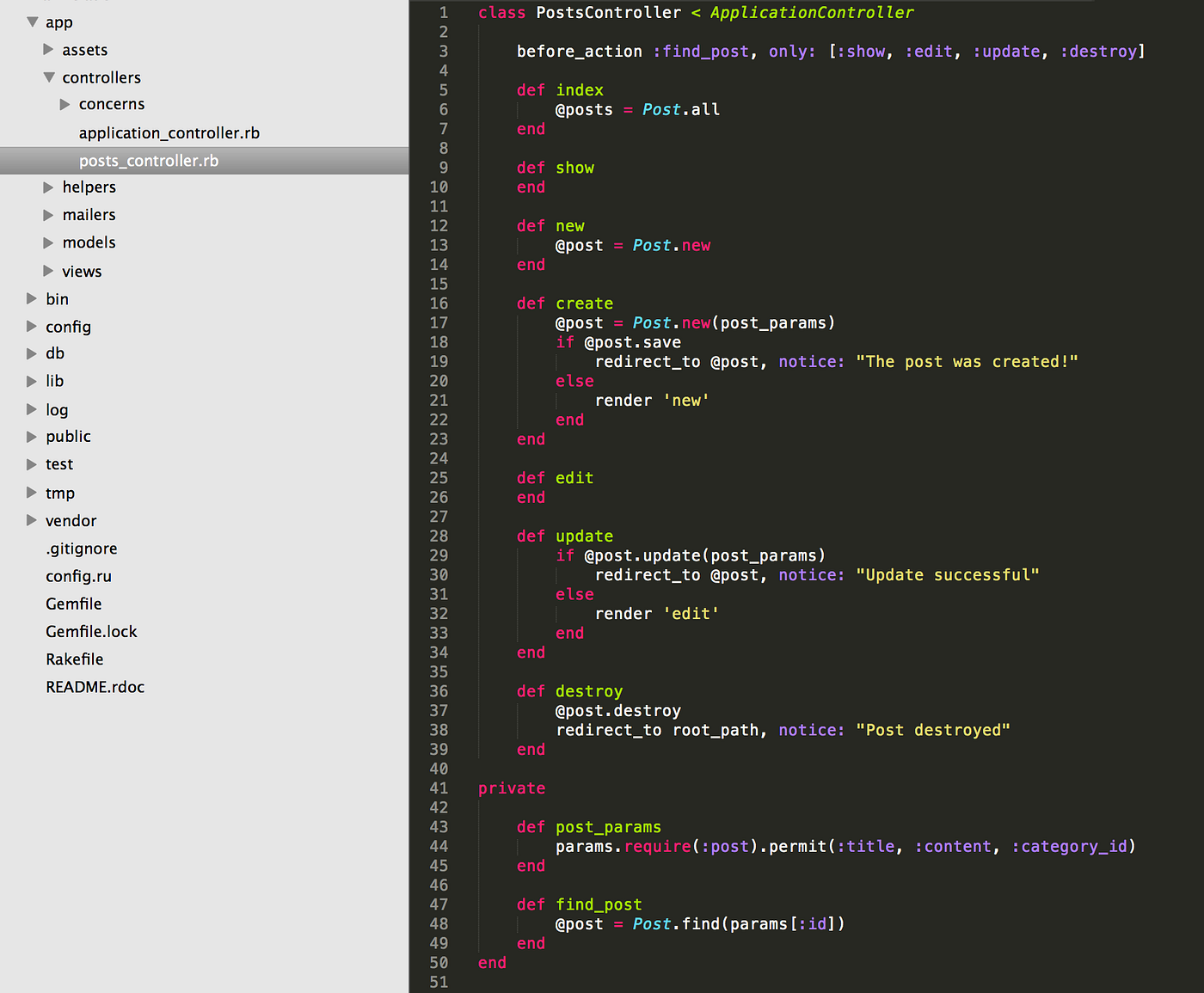Click the 'def create' method line
The width and height of the screenshot is (1204, 993).
click(x=565, y=303)
